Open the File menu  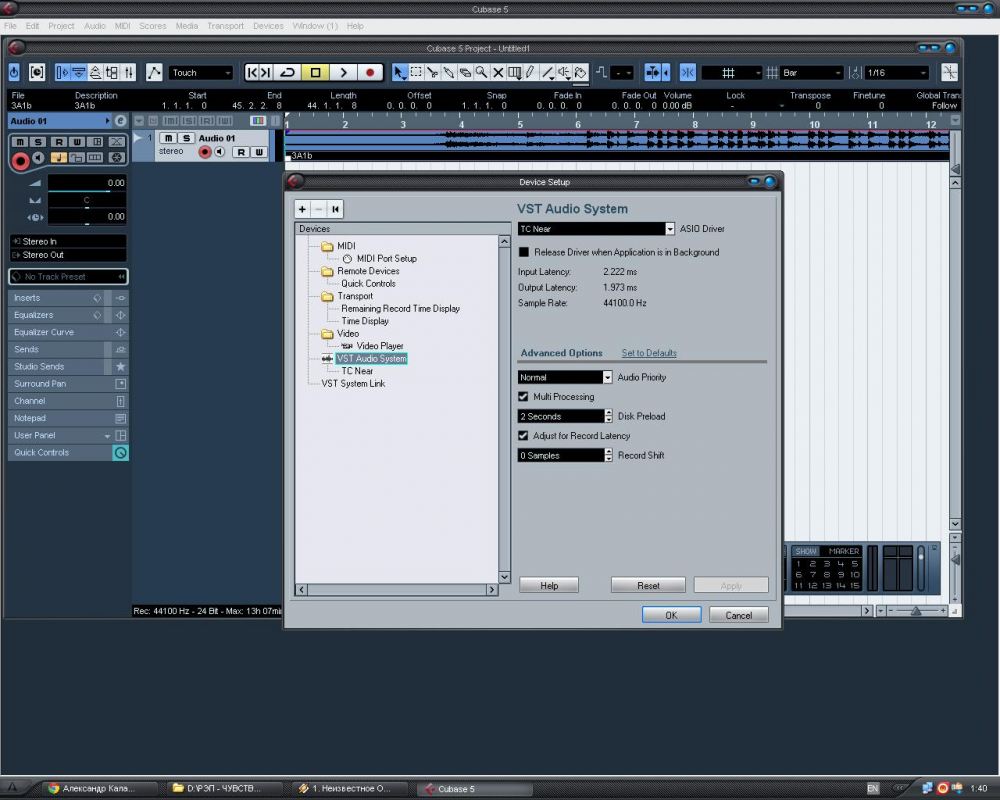click(10, 26)
